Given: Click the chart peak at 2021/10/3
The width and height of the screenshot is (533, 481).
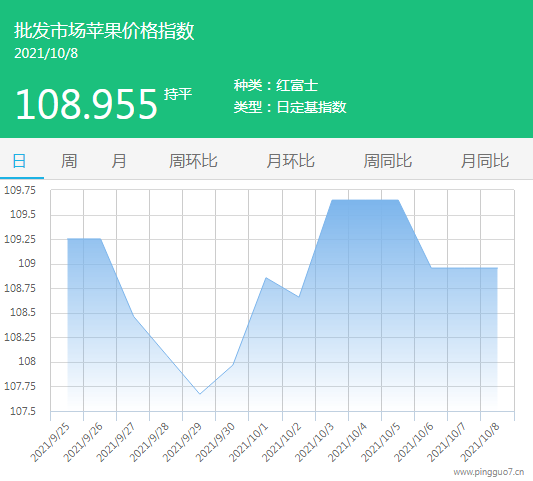Looking at the screenshot, I should (332, 200).
